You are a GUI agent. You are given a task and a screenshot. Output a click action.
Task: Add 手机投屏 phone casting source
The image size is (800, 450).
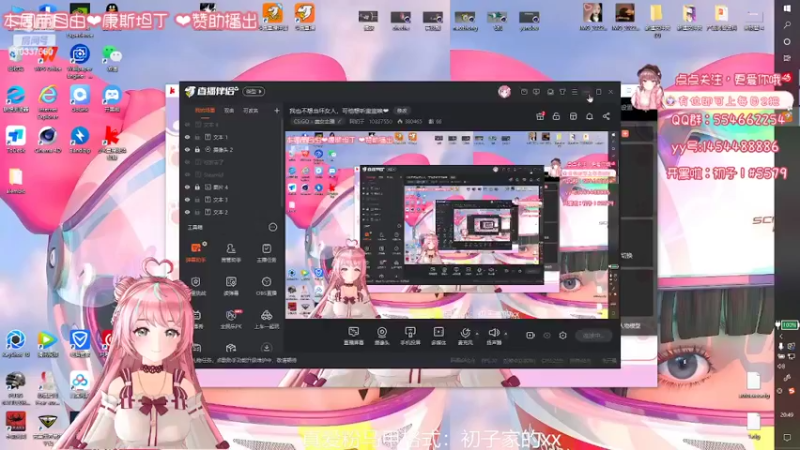pos(410,336)
